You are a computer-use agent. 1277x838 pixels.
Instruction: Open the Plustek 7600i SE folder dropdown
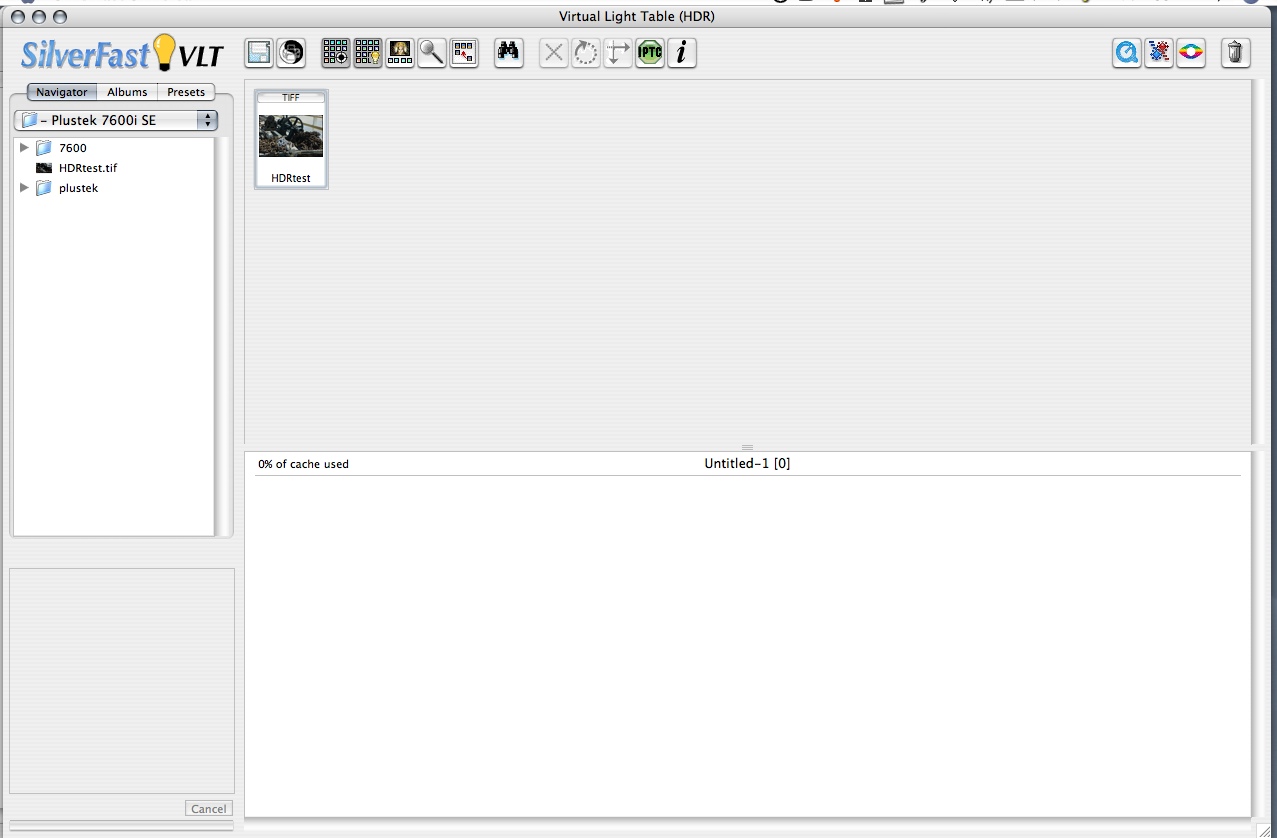[116, 120]
